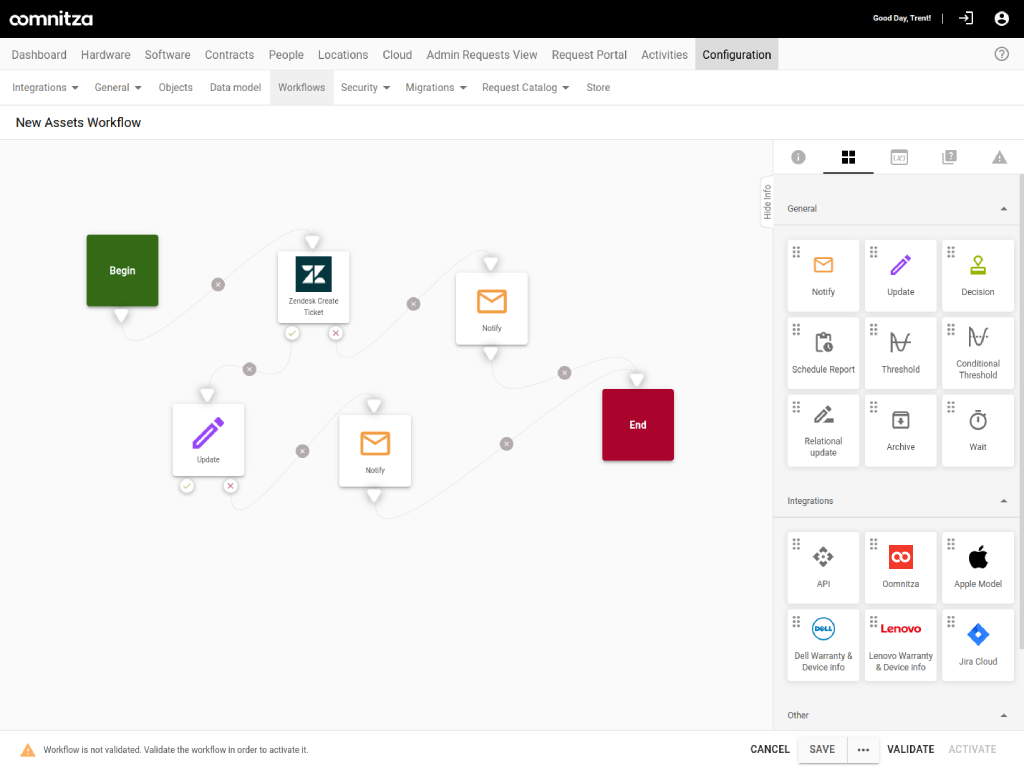
Task: Expand the Migrations dropdown menu
Action: [x=436, y=87]
